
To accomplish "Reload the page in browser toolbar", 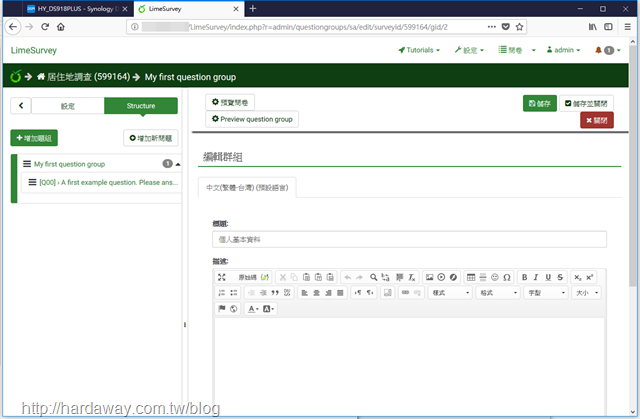I will [45, 27].
